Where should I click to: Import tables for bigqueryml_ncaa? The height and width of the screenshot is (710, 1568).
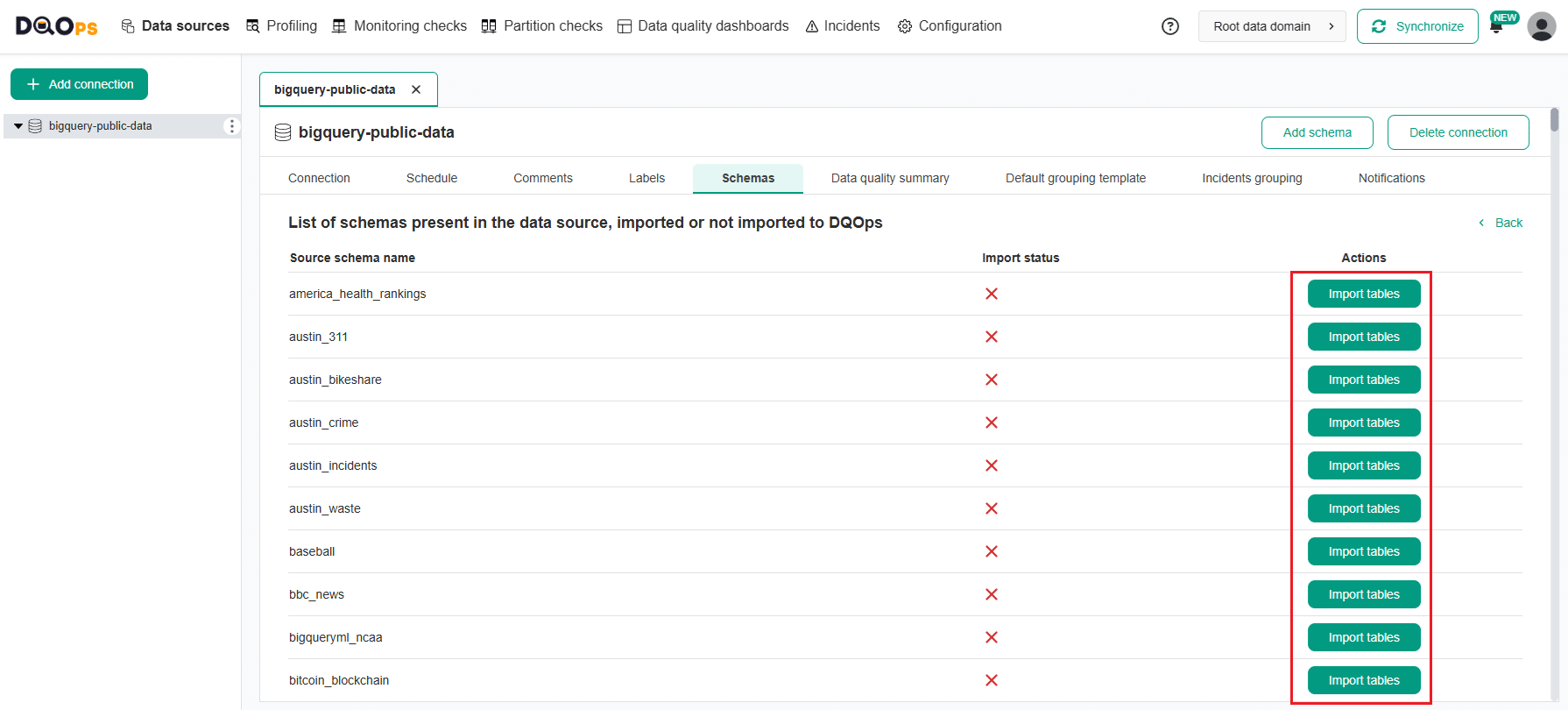pyautogui.click(x=1364, y=637)
